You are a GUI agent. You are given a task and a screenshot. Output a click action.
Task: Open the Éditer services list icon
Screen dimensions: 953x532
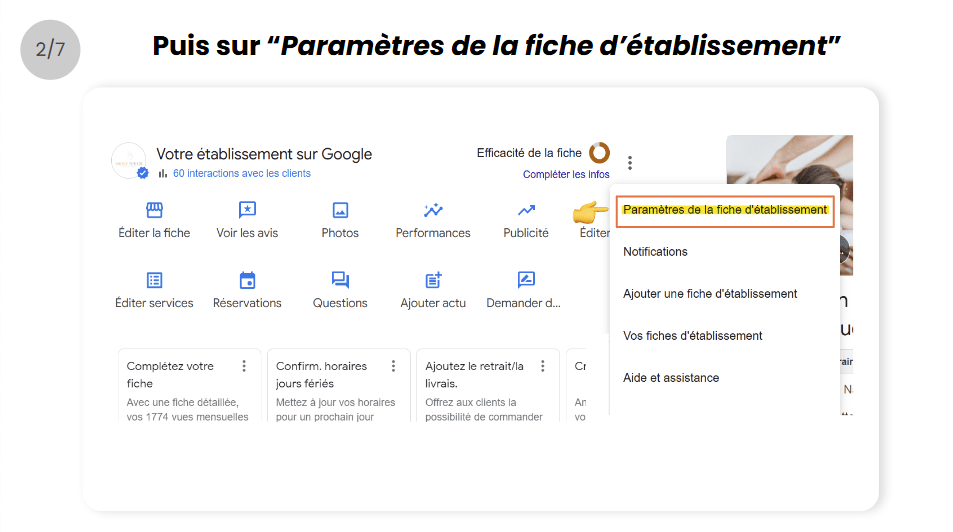pos(154,280)
